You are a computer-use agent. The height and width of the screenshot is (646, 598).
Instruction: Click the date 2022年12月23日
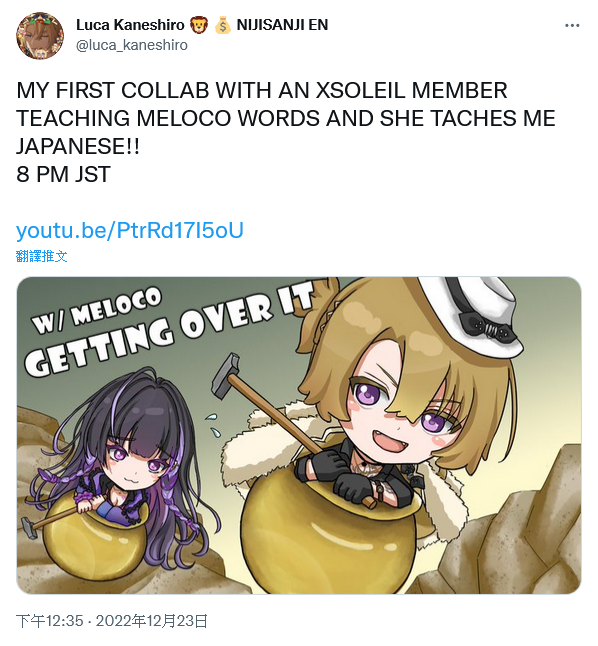click(152, 621)
